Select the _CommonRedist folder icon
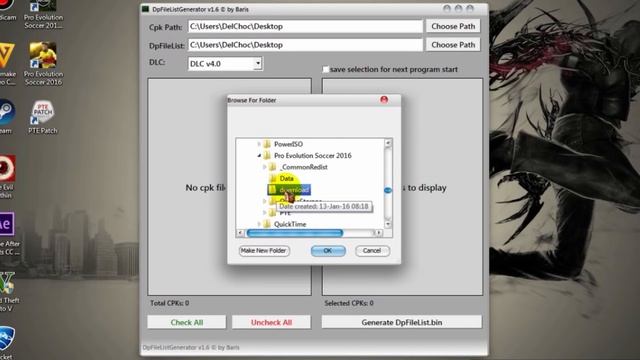Screen dimensions: 640x360 [273, 167]
